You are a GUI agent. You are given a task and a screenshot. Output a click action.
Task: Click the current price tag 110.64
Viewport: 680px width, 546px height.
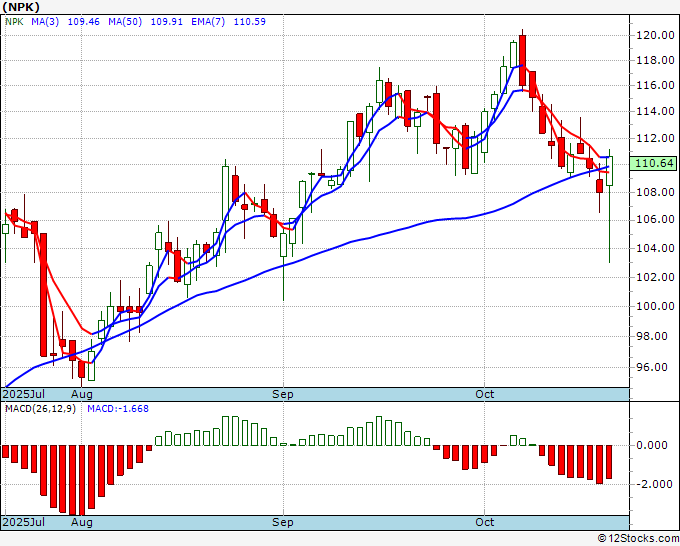(653, 163)
